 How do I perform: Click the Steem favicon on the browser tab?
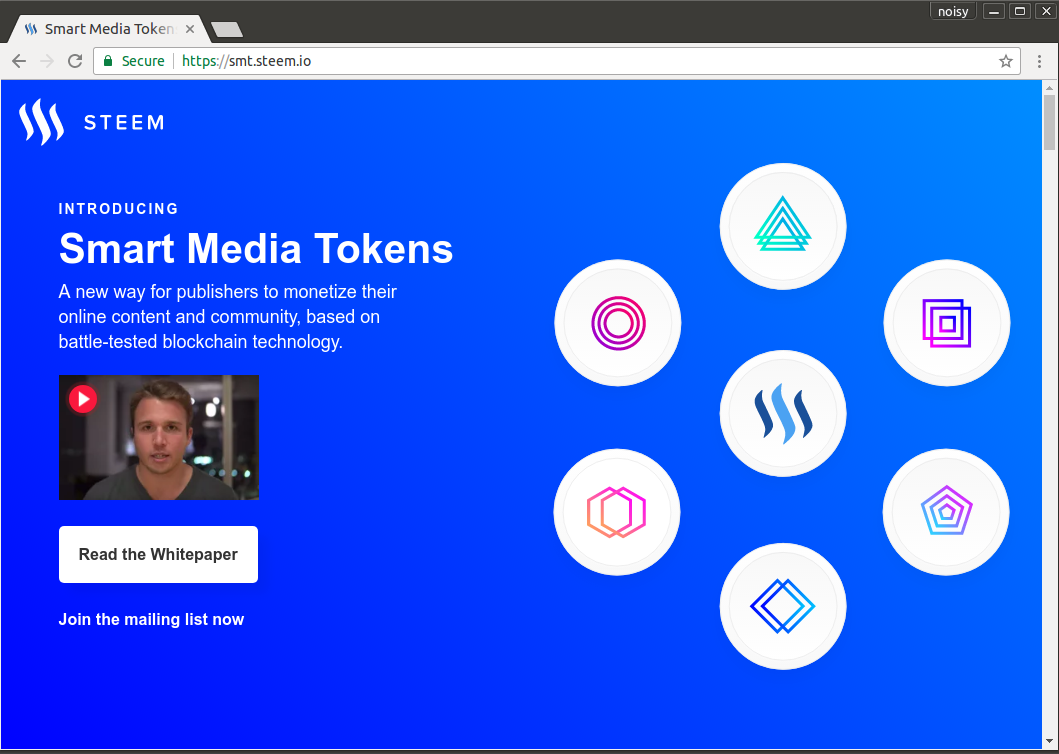tap(31, 29)
